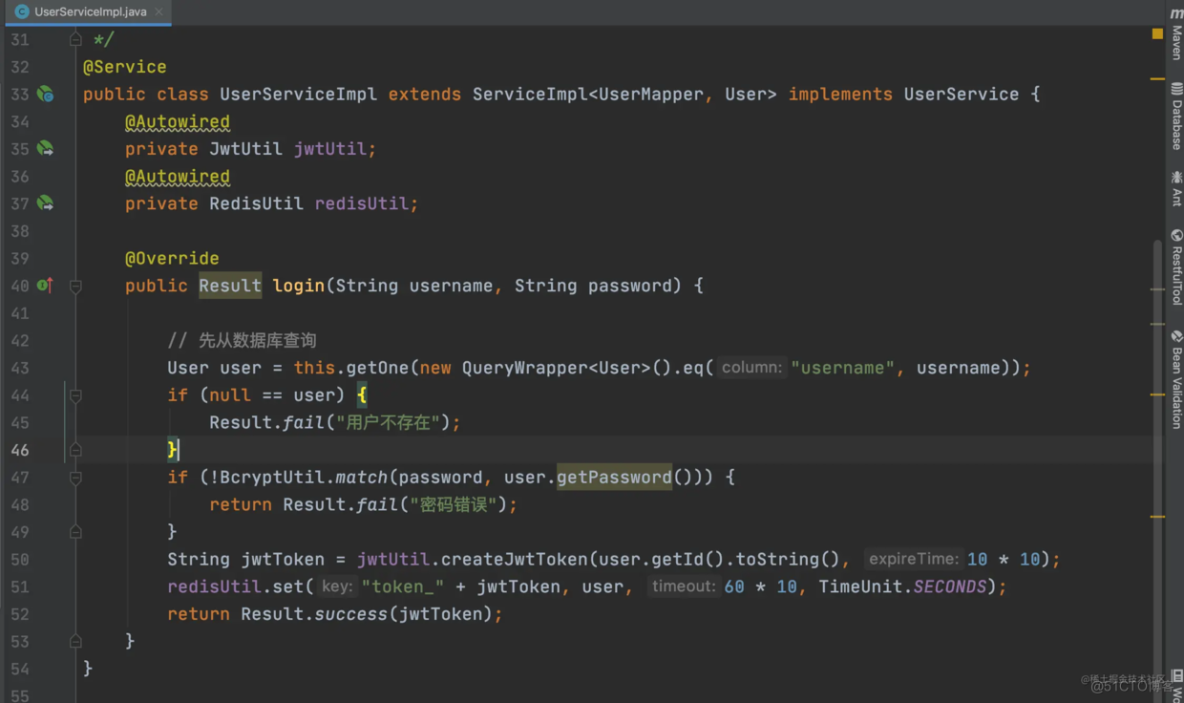Collapse the doc comment ending at line 31
This screenshot has height=703, width=1184.
click(75, 40)
